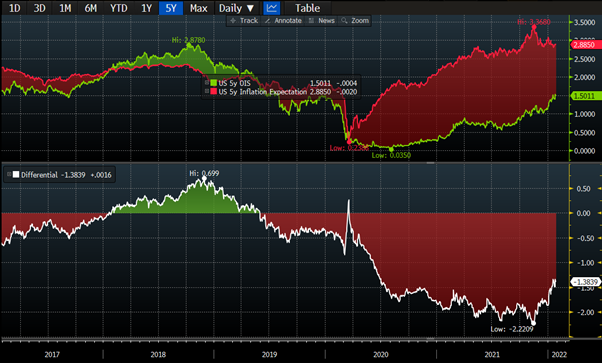This screenshot has width=602, height=363.
Task: Click the 2022 label on time axis
Action: (559, 354)
